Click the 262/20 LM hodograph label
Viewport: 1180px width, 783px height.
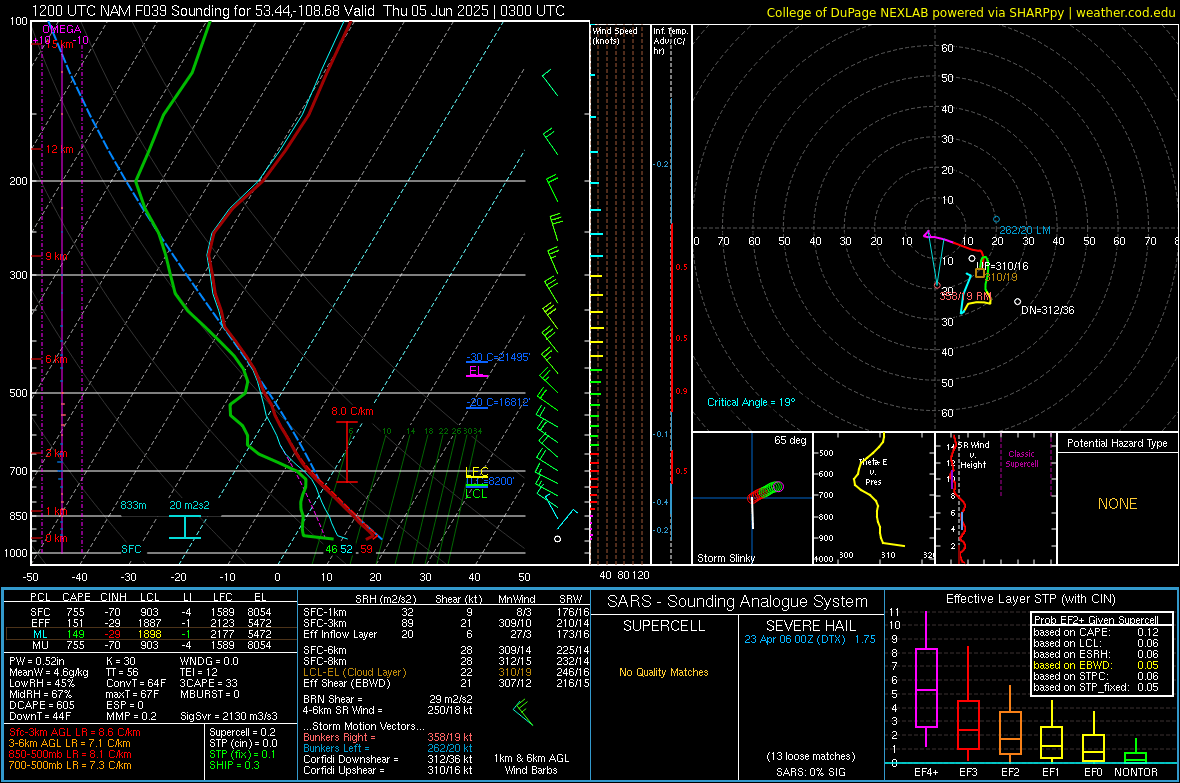(1025, 230)
